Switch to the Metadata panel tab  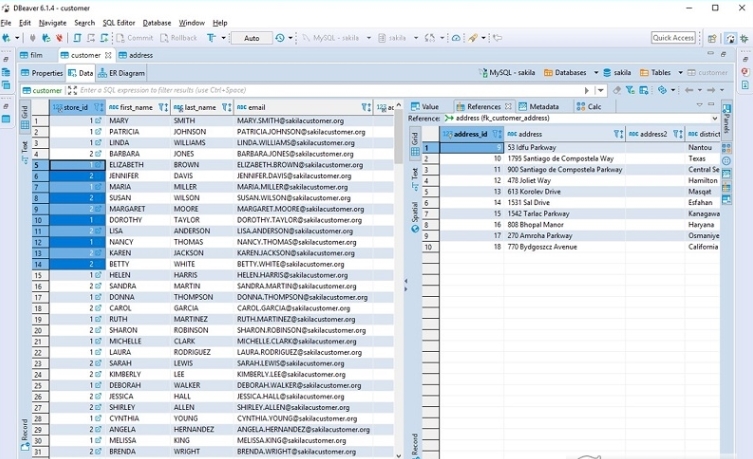point(539,107)
